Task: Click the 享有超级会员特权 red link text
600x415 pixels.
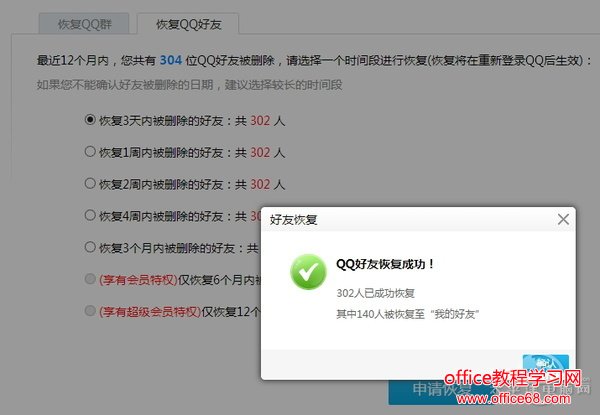Action: 150,312
